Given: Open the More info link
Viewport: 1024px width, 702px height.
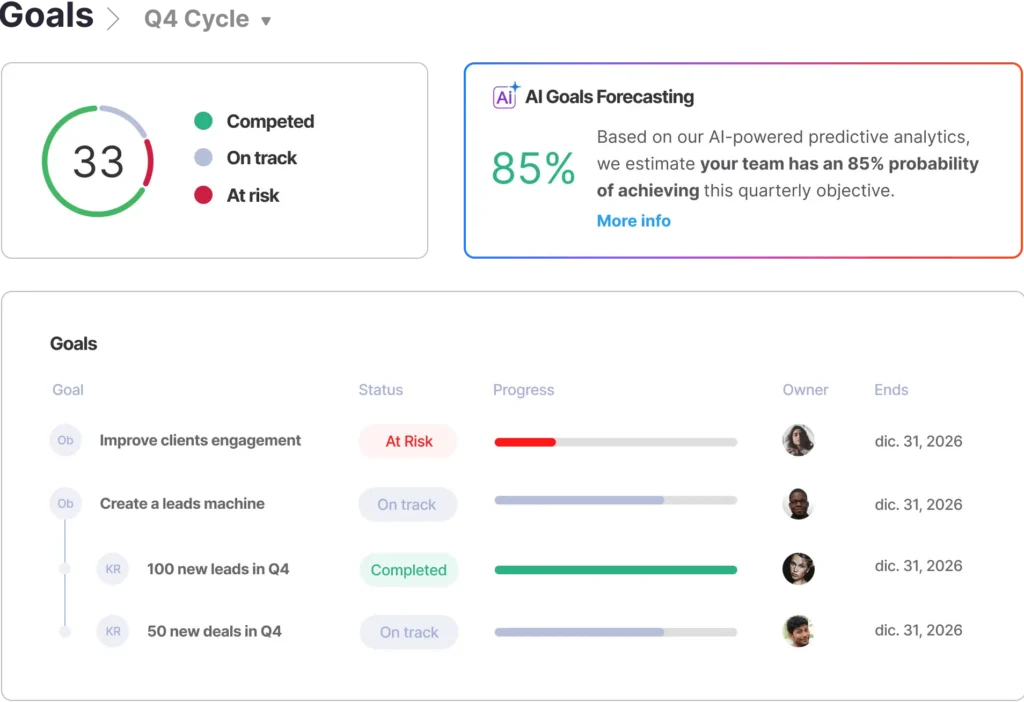Looking at the screenshot, I should 633,221.
